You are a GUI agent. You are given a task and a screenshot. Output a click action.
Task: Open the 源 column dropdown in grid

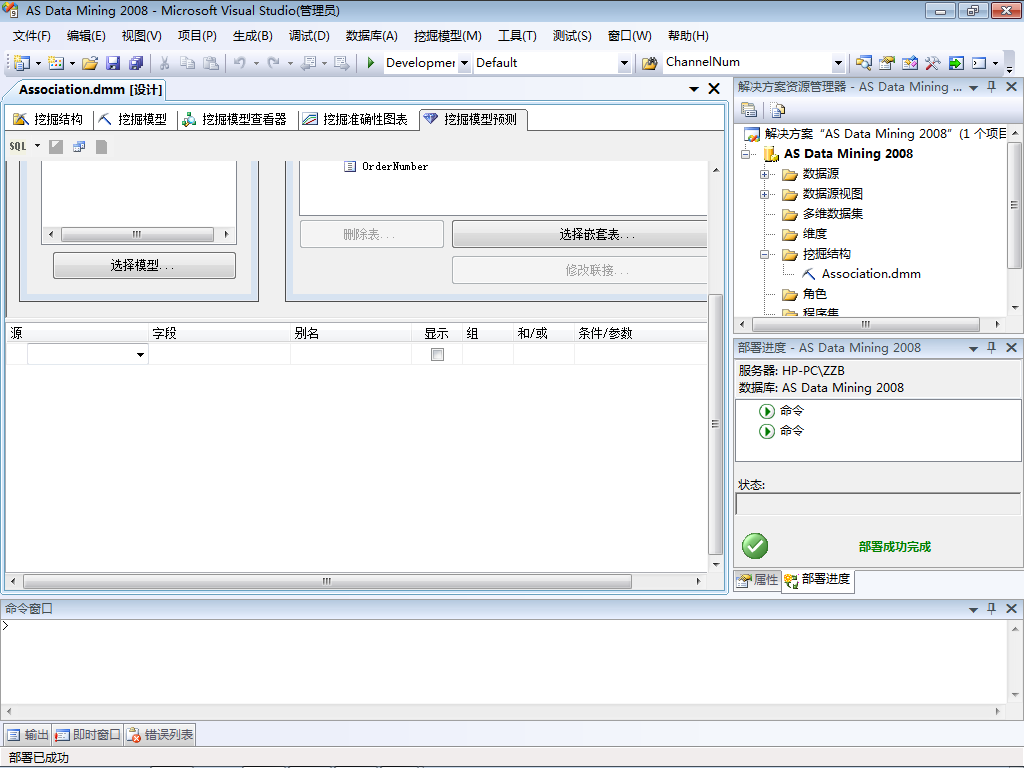point(140,355)
